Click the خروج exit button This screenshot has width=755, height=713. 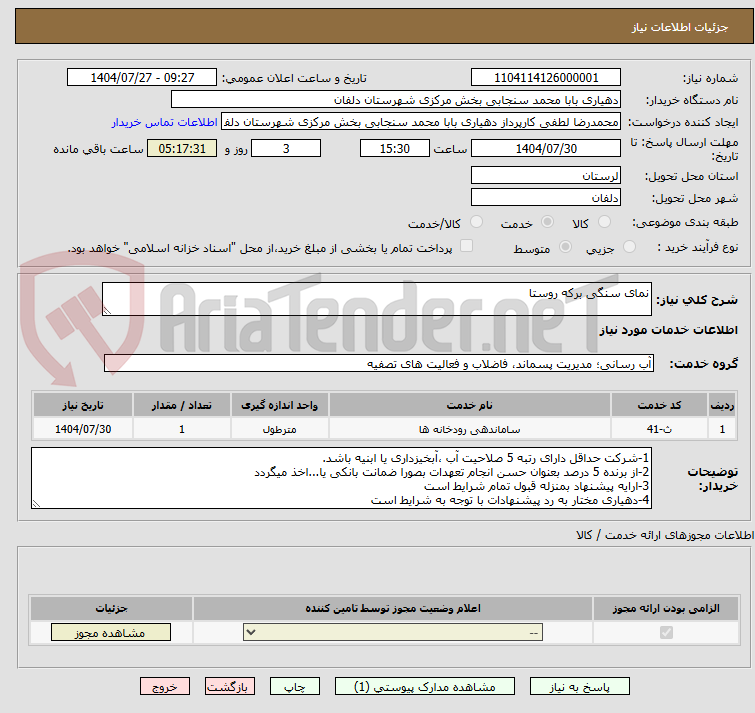pos(165,687)
